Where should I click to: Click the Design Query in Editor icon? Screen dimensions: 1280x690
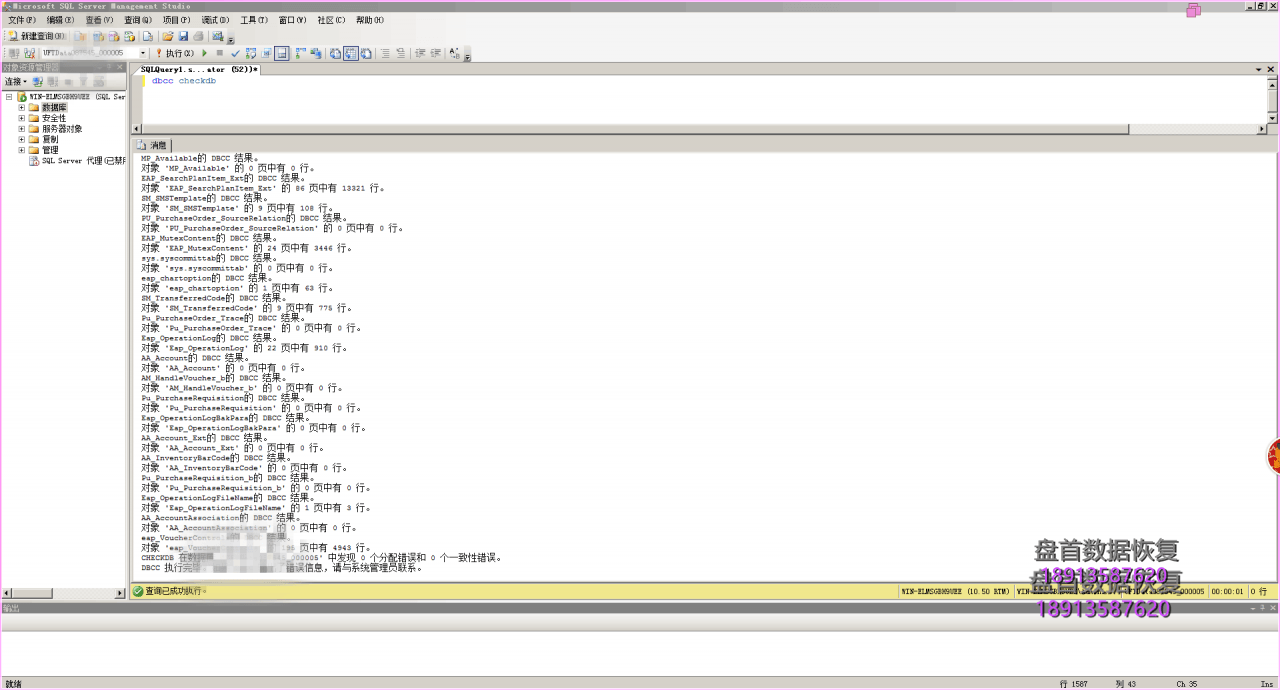click(x=266, y=53)
